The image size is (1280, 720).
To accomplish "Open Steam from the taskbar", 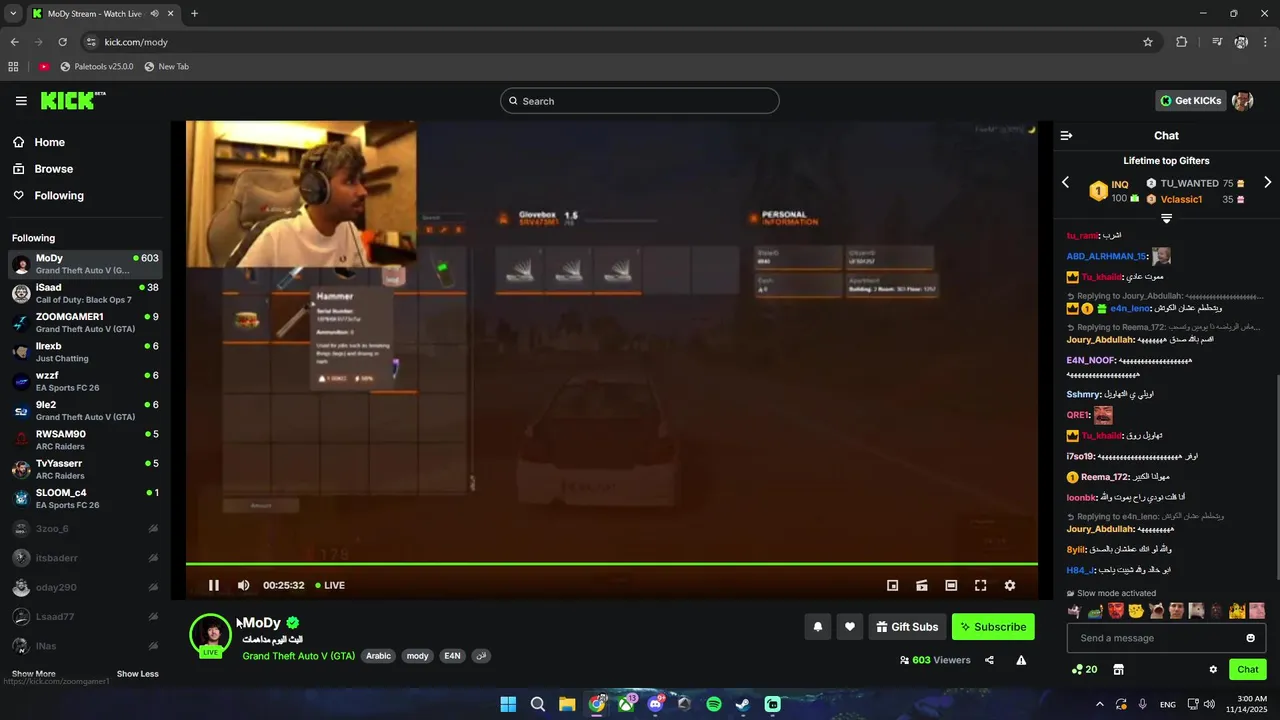I will pos(743,704).
